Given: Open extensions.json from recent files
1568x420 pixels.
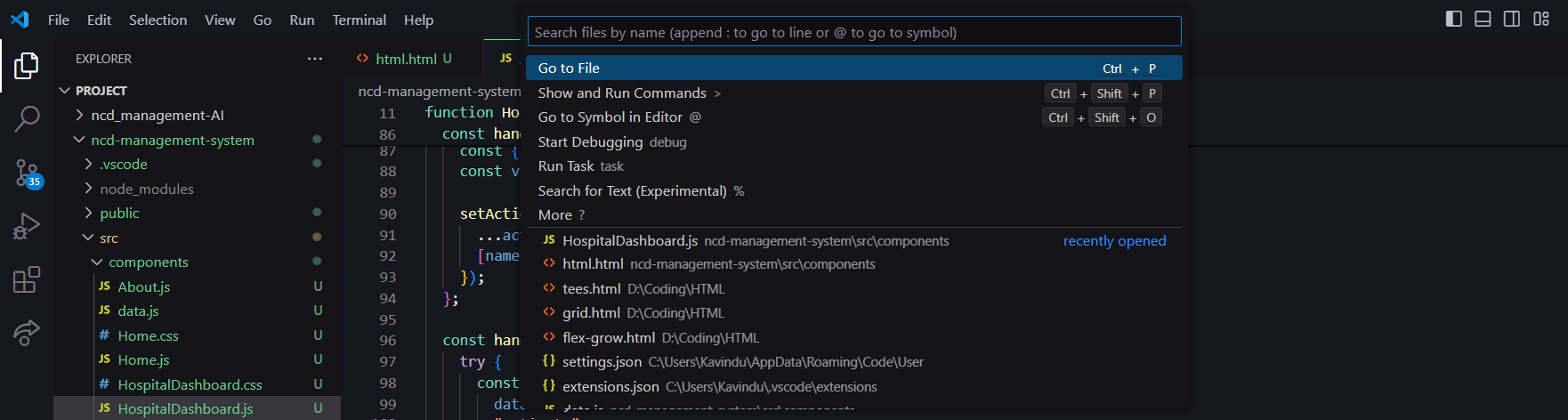Looking at the screenshot, I should [854, 386].
